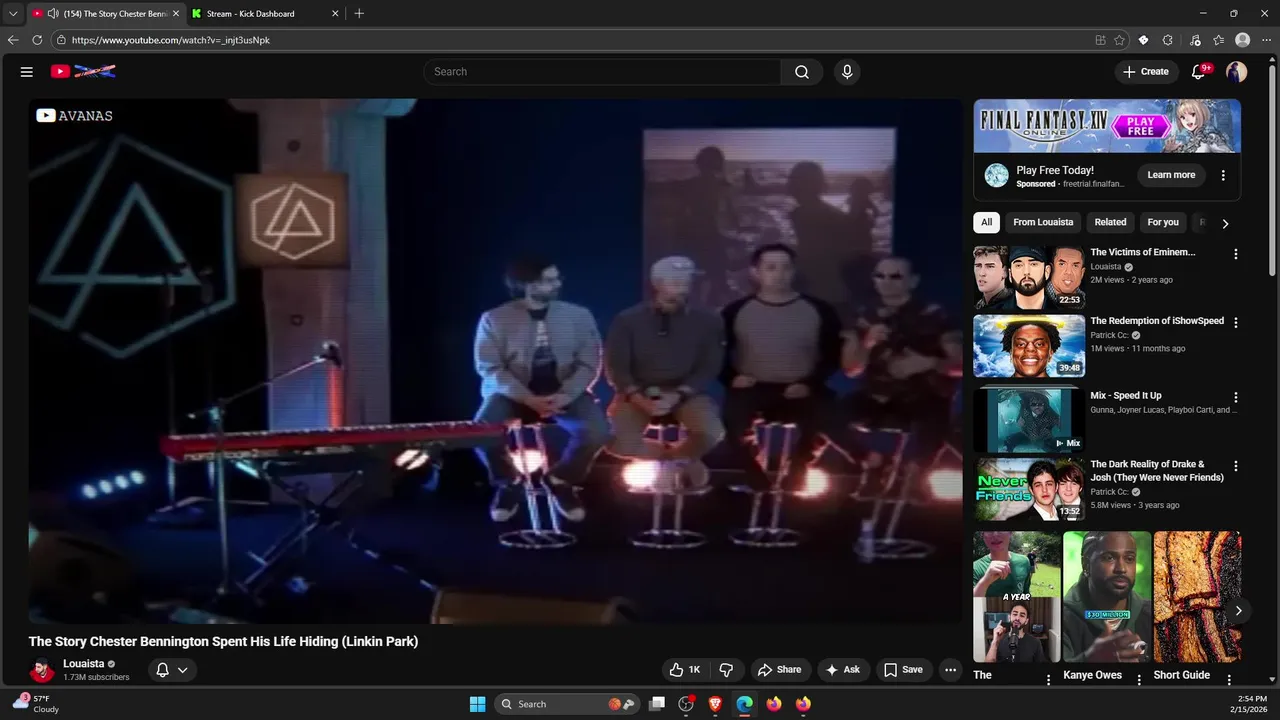Open the weather widget showing 57°F
The height and width of the screenshot is (720, 1280).
tap(35, 703)
